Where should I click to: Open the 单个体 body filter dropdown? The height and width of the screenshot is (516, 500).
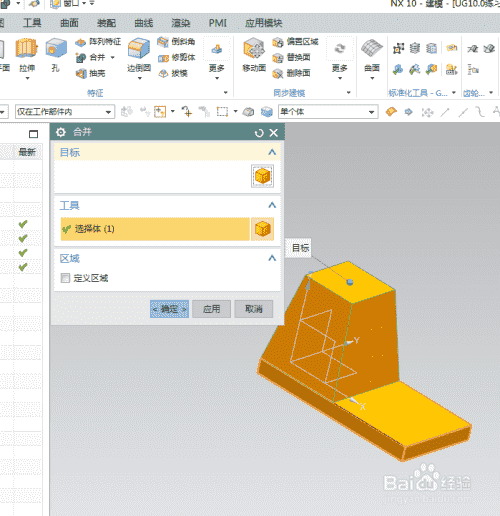[328, 112]
